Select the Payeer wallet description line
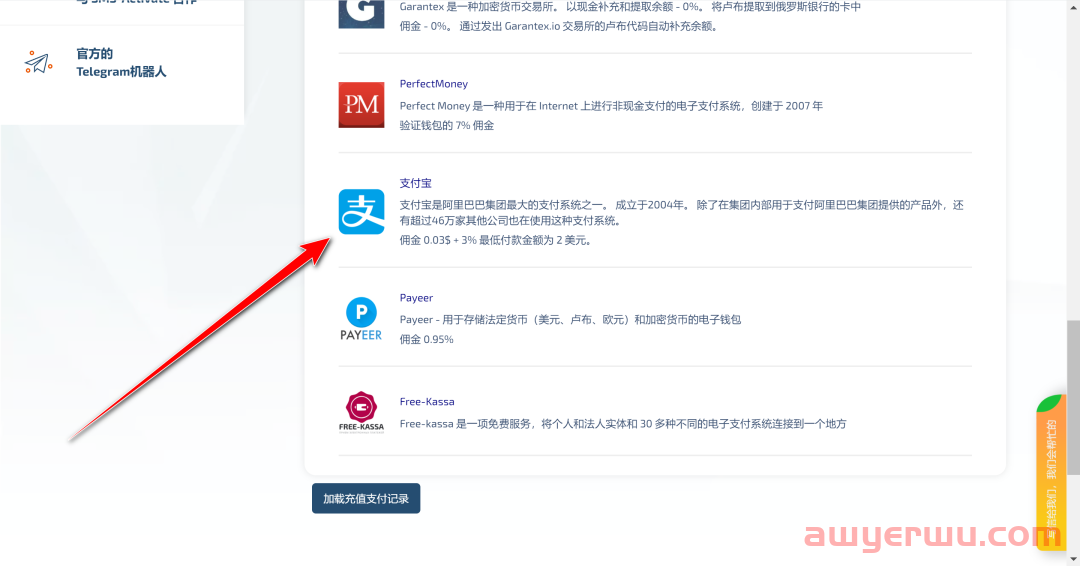The image size is (1080, 566). pos(570,319)
